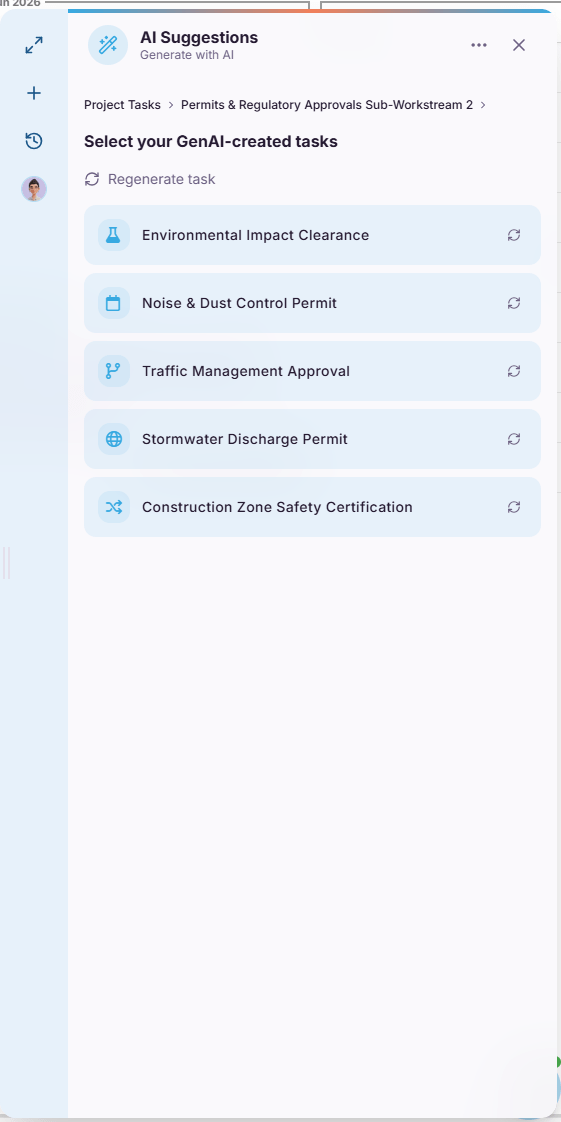Open Permits & Regulatory Approvals Sub-Workstream 2 breadcrumb
The image size is (561, 1122).
(x=327, y=104)
